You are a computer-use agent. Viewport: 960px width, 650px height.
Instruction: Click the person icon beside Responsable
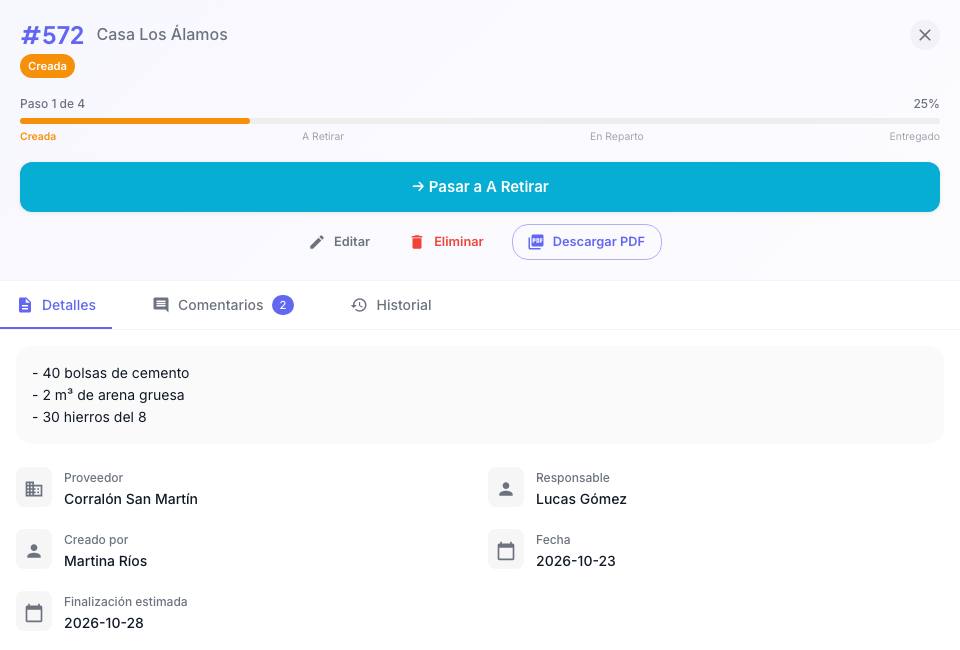click(506, 488)
